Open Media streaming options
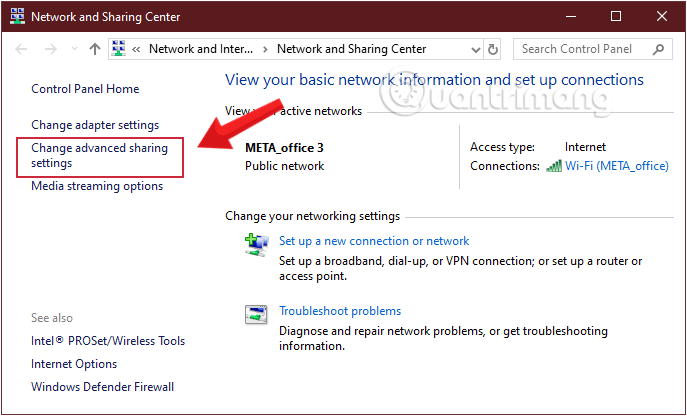 coord(97,186)
